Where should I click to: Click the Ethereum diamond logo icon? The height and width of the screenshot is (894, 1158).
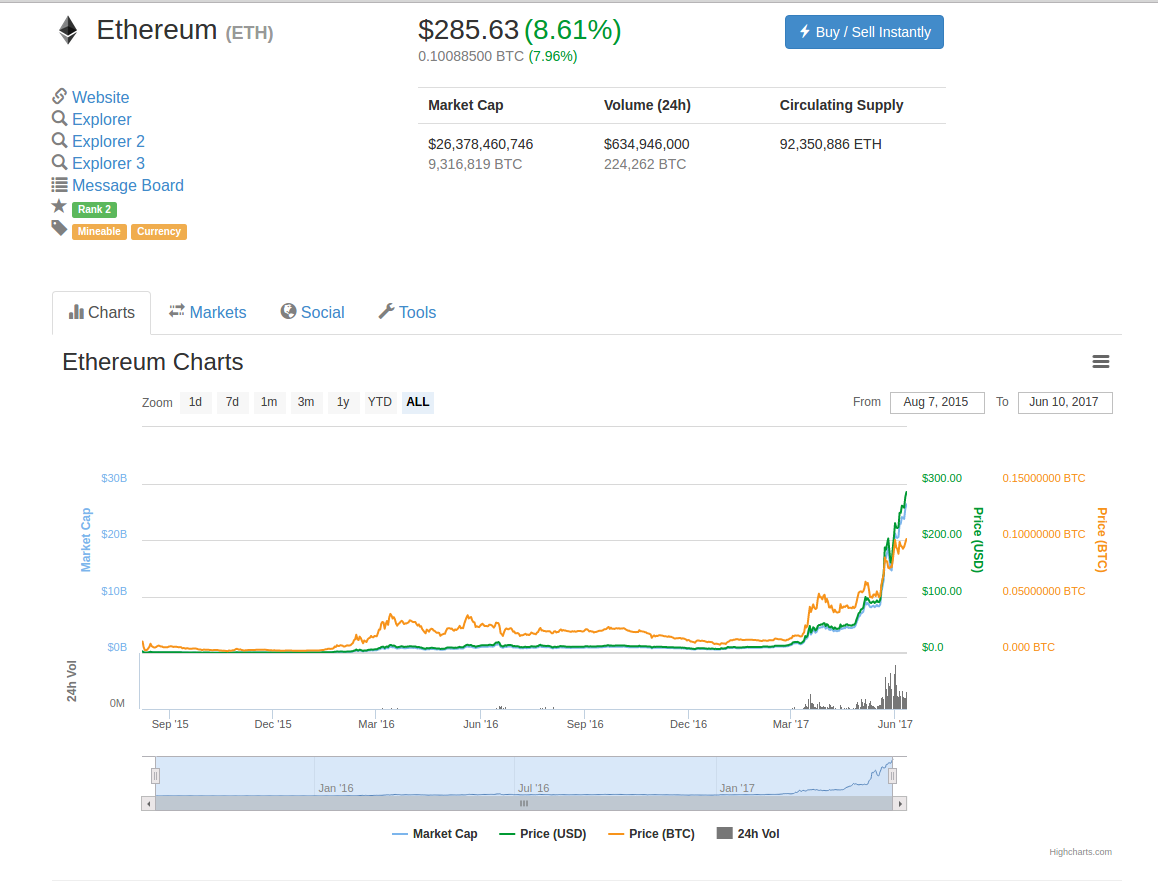click(x=68, y=30)
